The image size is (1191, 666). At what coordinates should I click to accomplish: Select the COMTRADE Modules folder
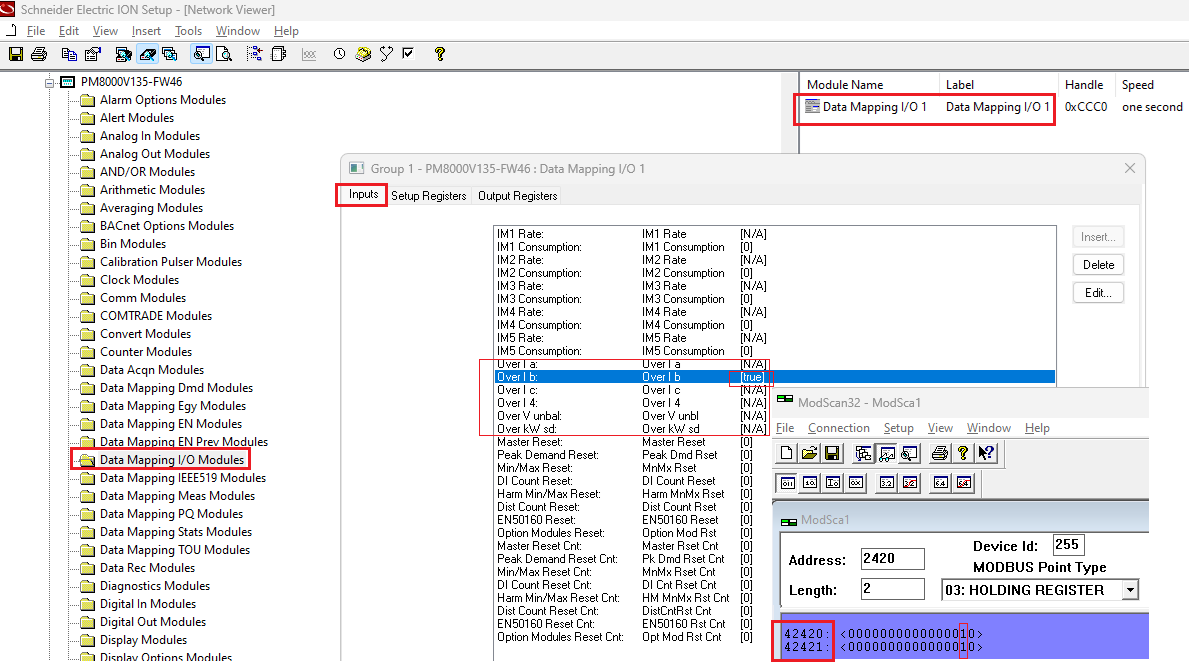pos(156,316)
